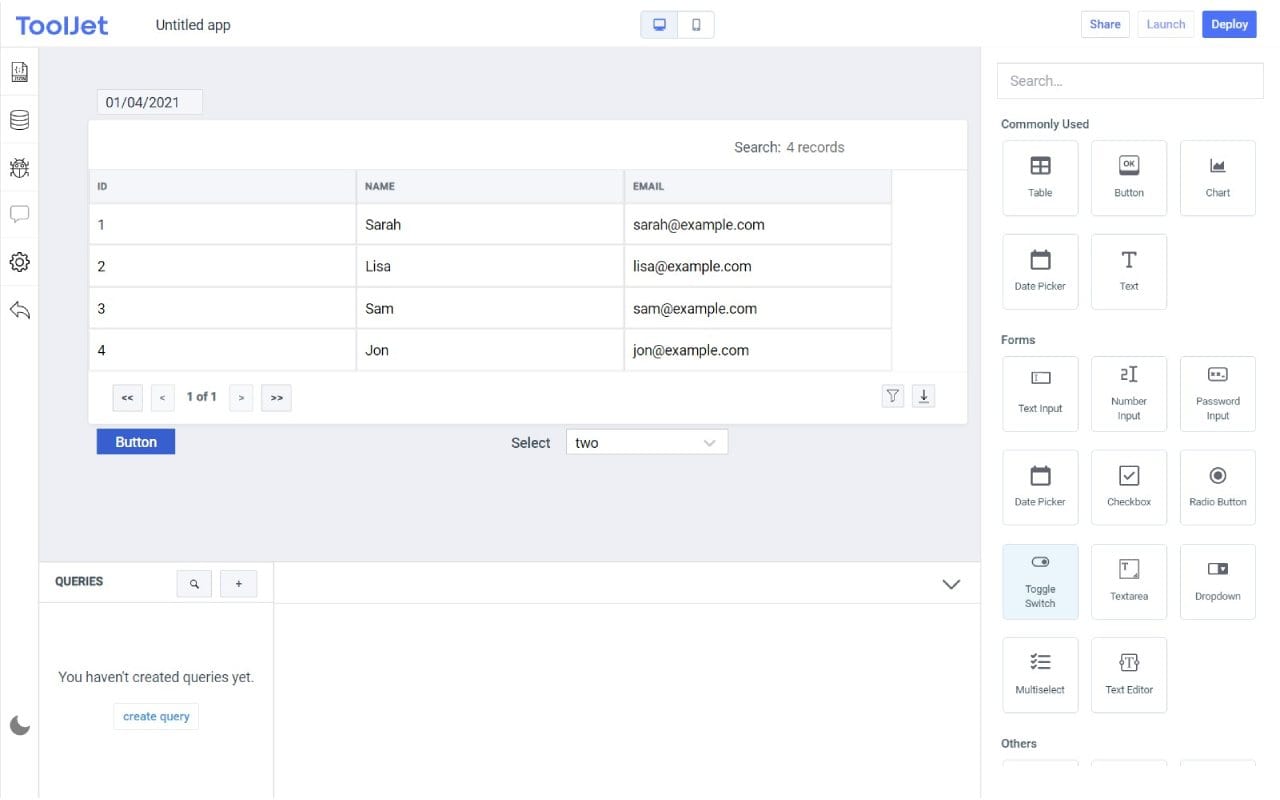Image resolution: width=1280 pixels, height=800 pixels.
Task: Open the 01/04/2021 date picker
Action: pyautogui.click(x=149, y=101)
